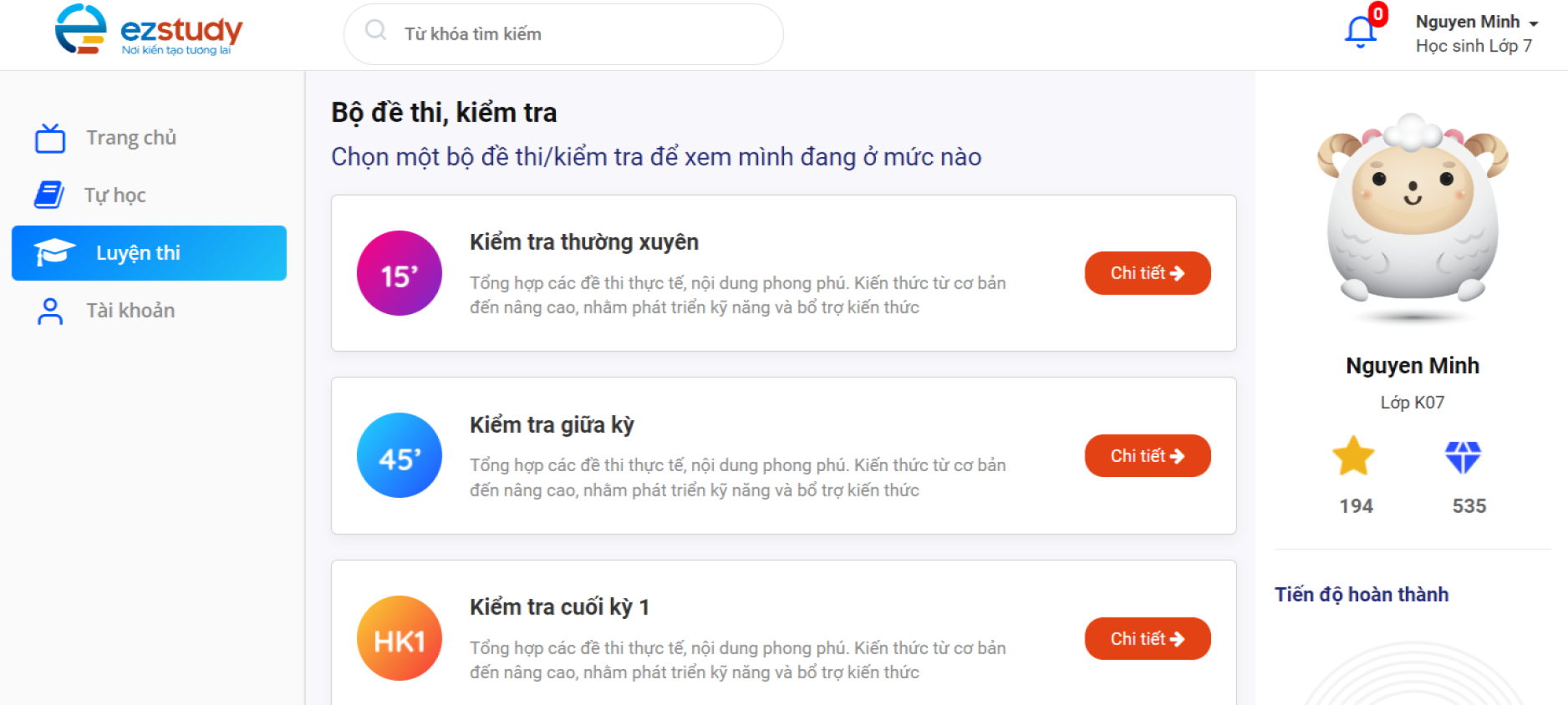Click the 15' exam badge icon
This screenshot has width=1568, height=705.
coord(399,273)
